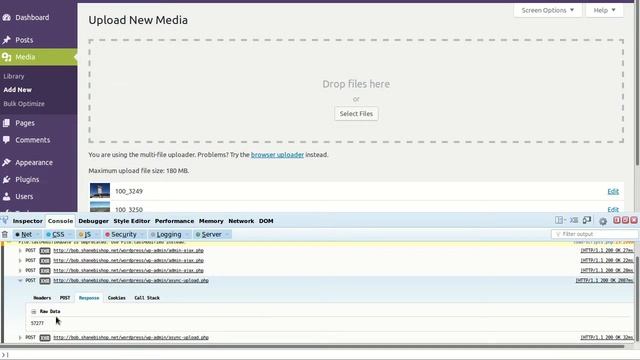Viewport: 640px width, 360px height.
Task: Click Edit link for 100_3249
Action: point(613,191)
